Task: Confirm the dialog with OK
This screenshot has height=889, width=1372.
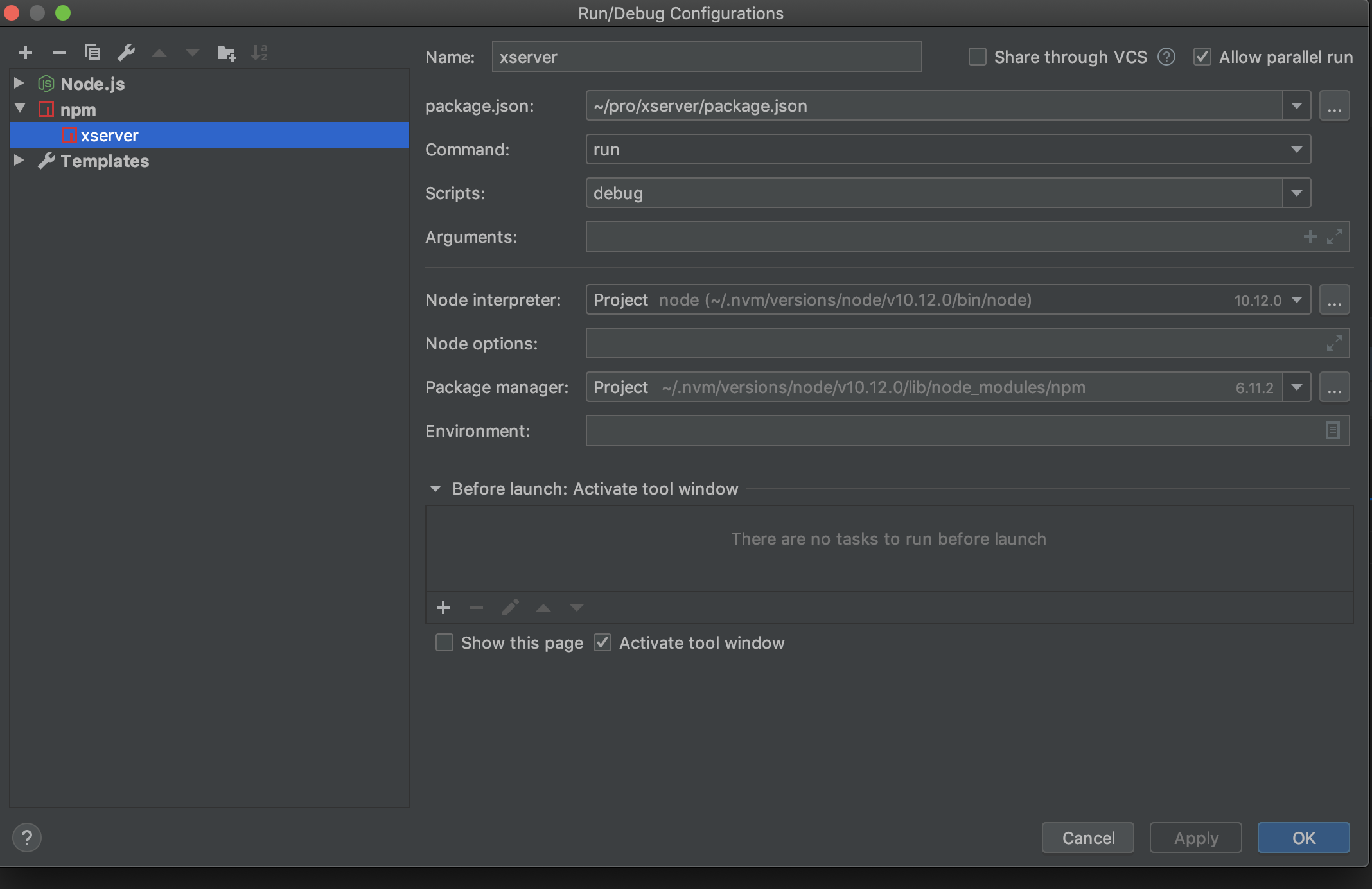Action: click(x=1304, y=838)
